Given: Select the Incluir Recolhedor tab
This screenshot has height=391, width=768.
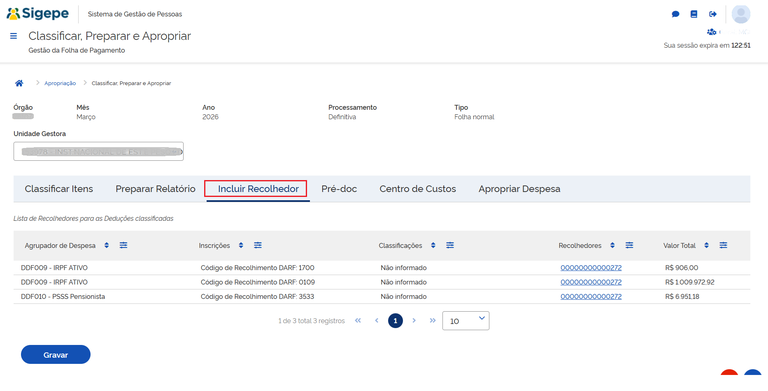Looking at the screenshot, I should [258, 189].
